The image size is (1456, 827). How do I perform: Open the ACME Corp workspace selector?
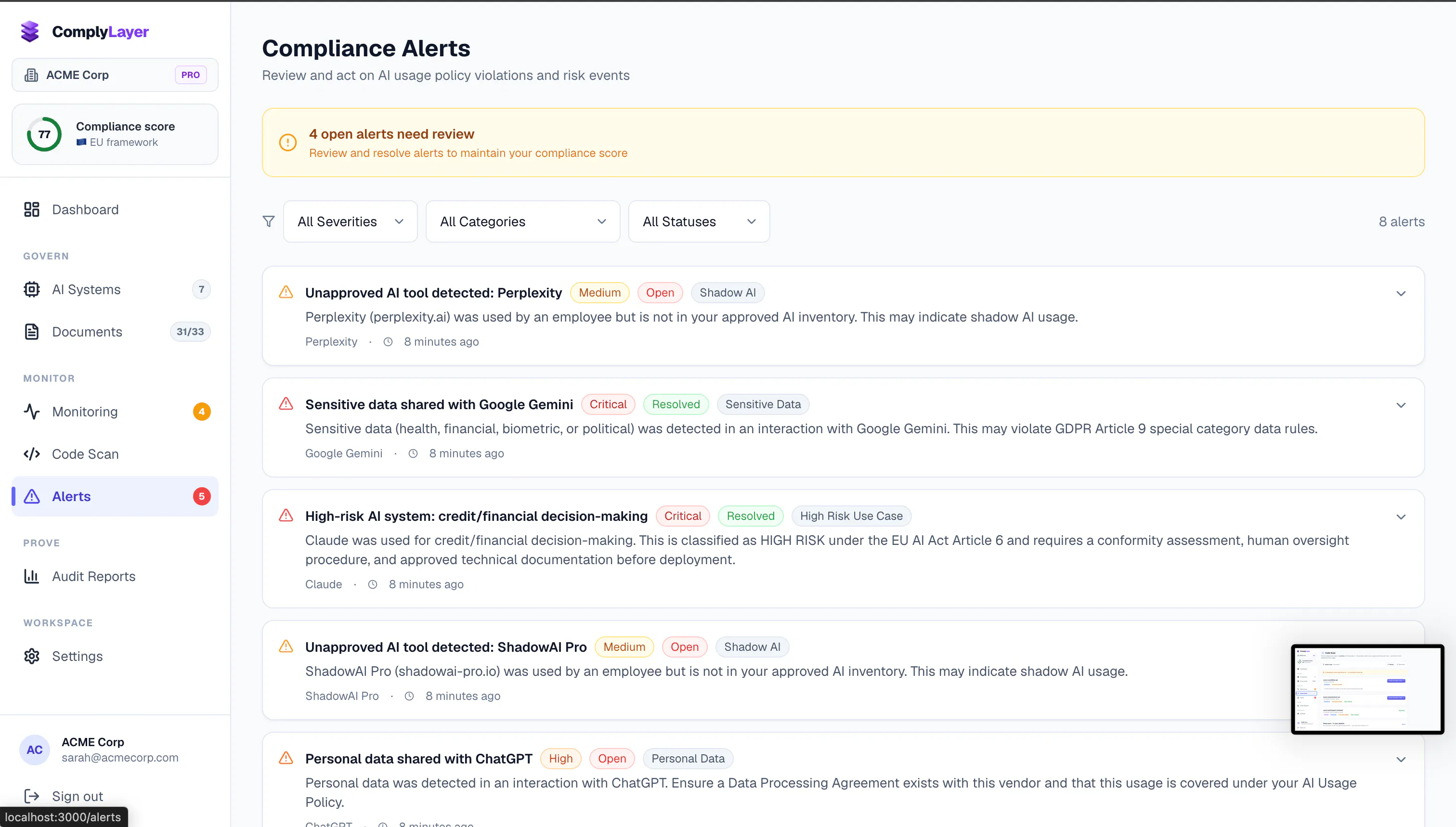[115, 75]
